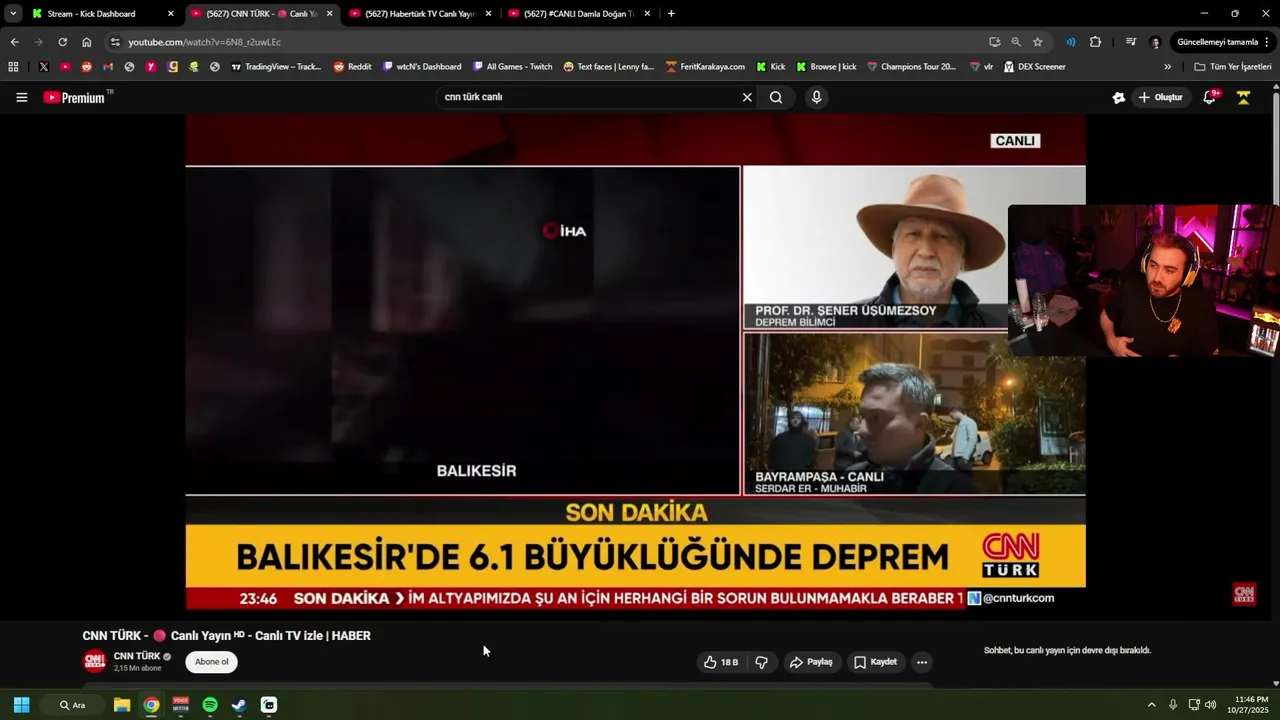The image size is (1280, 720).
Task: Open the CNN TÜRK channel avatar
Action: point(94,661)
